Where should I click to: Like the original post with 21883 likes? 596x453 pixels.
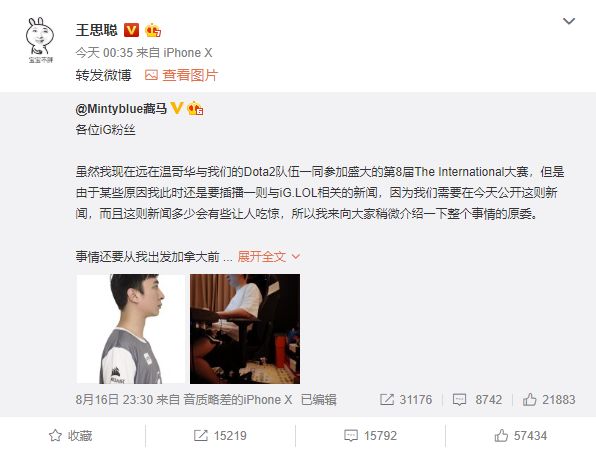(529, 399)
